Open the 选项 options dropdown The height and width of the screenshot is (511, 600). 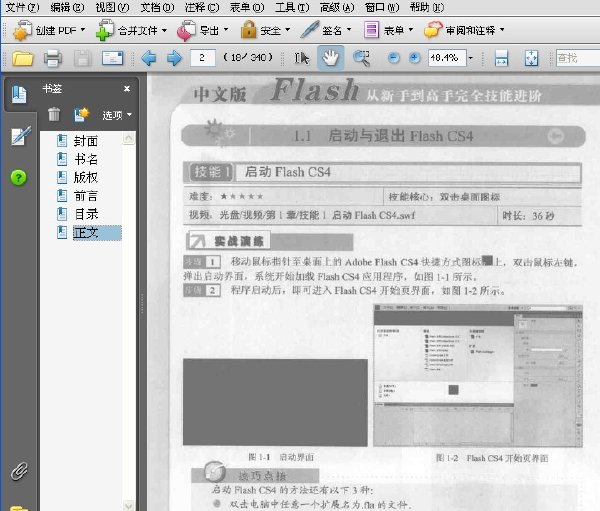[x=117, y=115]
